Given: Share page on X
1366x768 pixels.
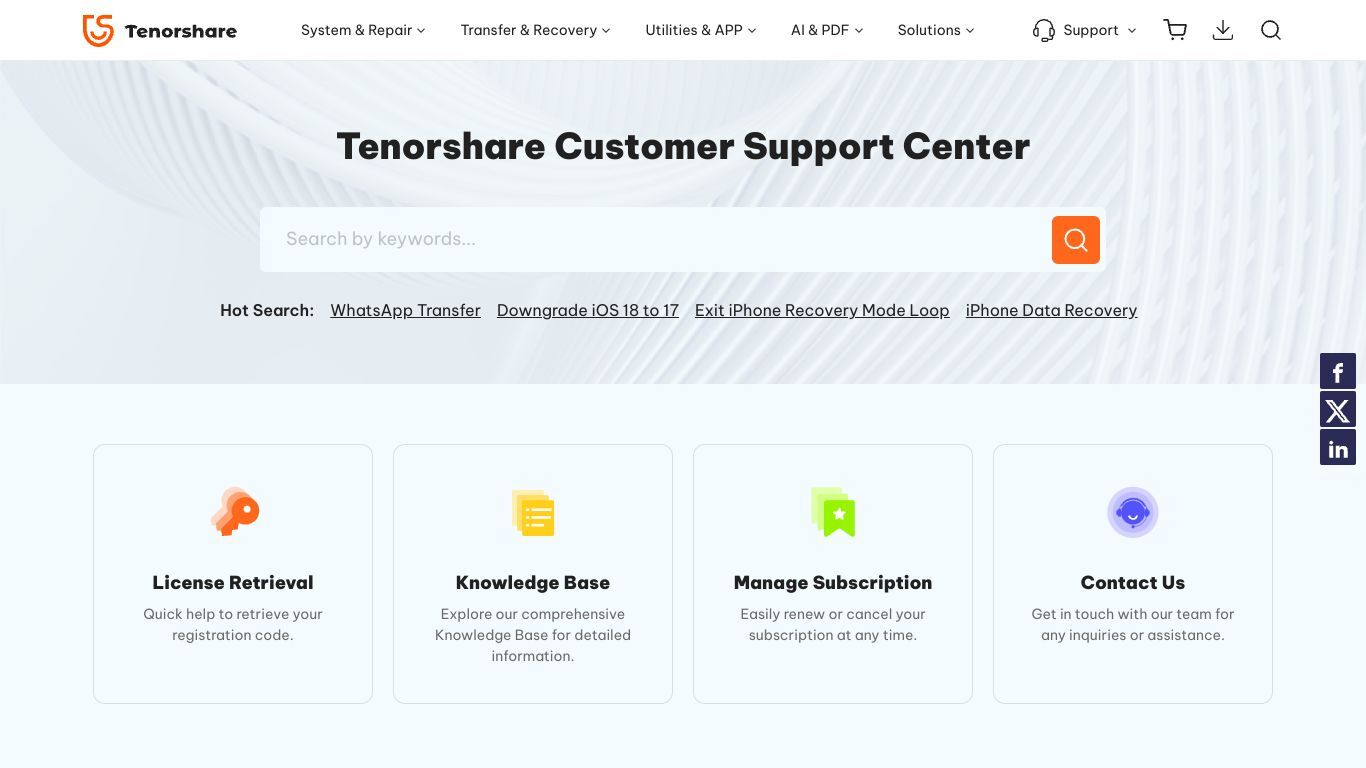Looking at the screenshot, I should click(x=1338, y=410).
